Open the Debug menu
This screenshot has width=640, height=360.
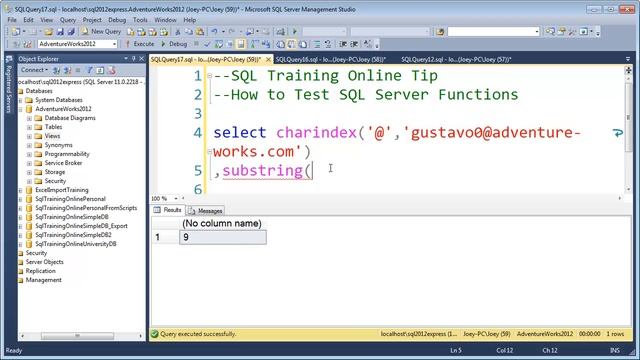coord(117,20)
